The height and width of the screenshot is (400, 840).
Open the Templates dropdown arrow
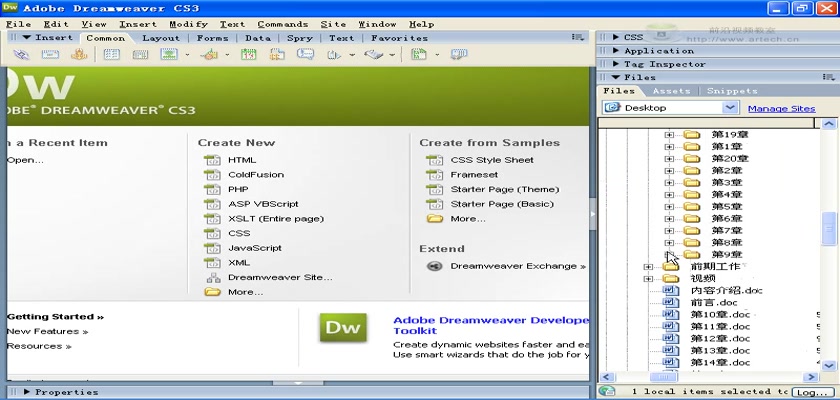click(x=437, y=55)
